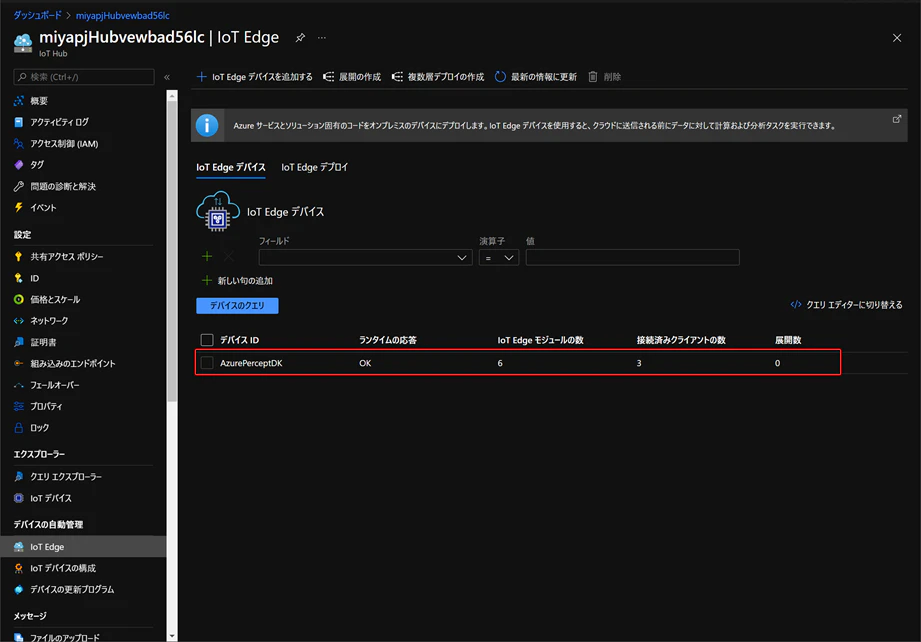Image resolution: width=921 pixels, height=642 pixels.
Task: Open the more options ellipsis in header
Action: point(322,38)
